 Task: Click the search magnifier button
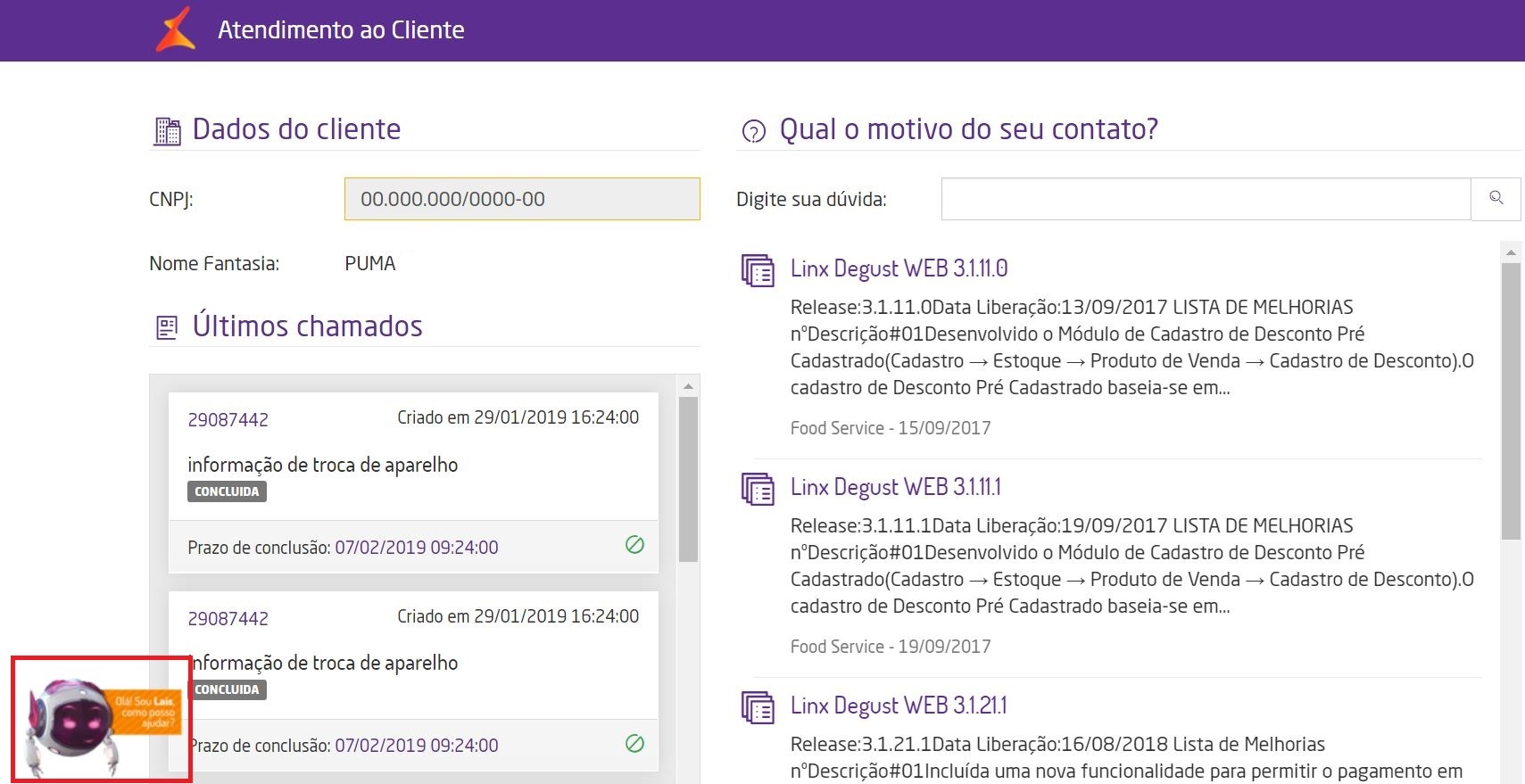1496,198
